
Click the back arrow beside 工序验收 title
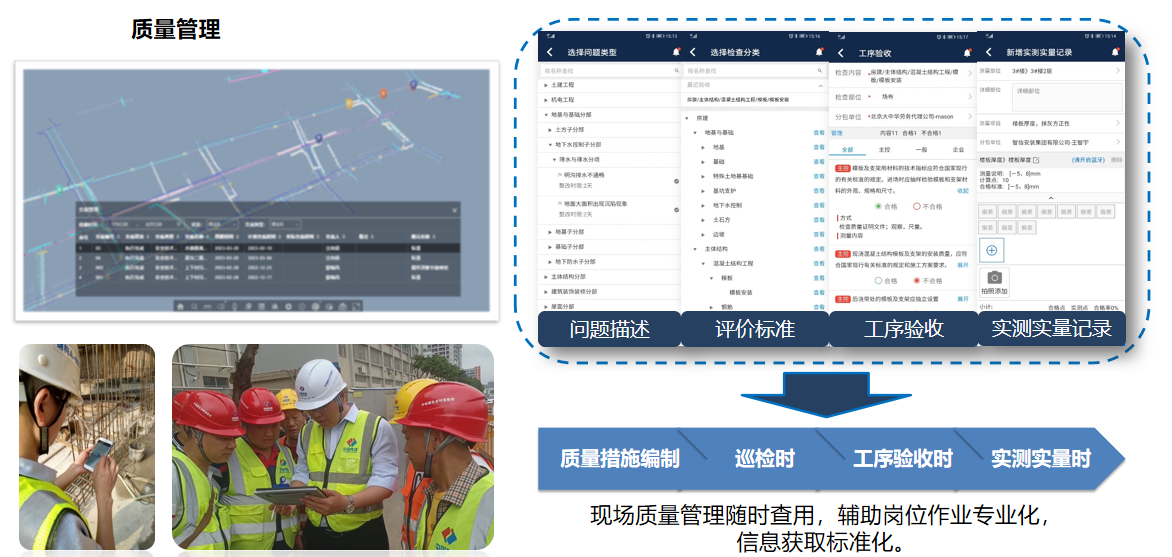(x=840, y=53)
